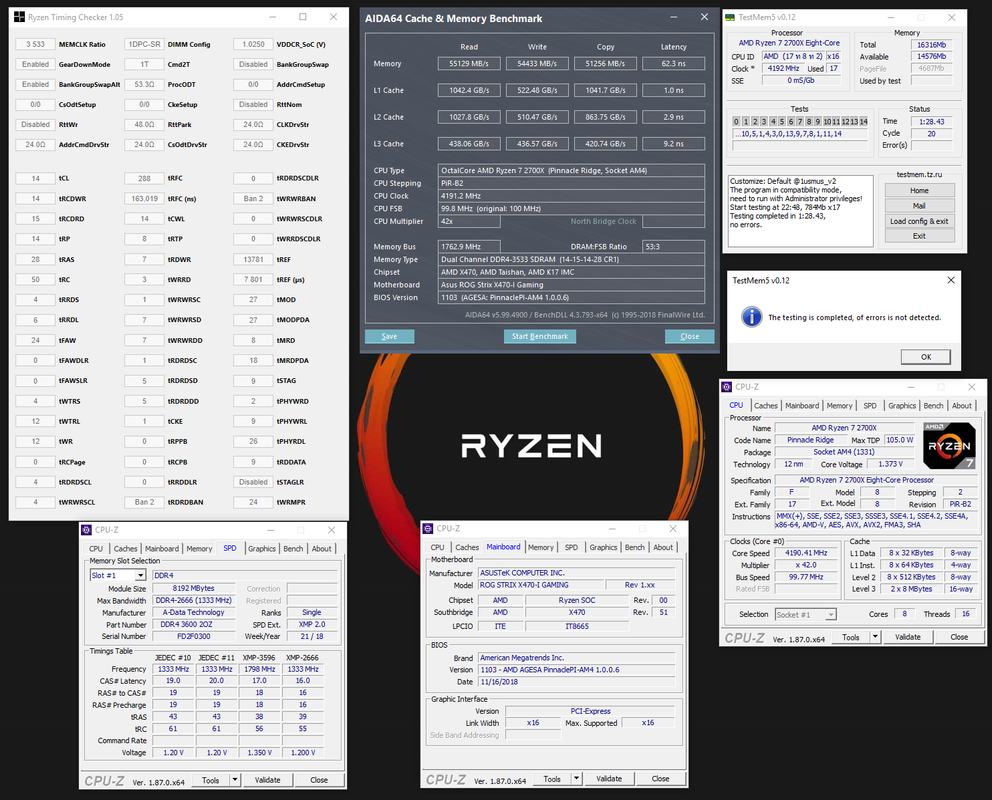The image size is (992, 800).
Task: Click the tSTAGLR Disabled field
Action: 253,482
